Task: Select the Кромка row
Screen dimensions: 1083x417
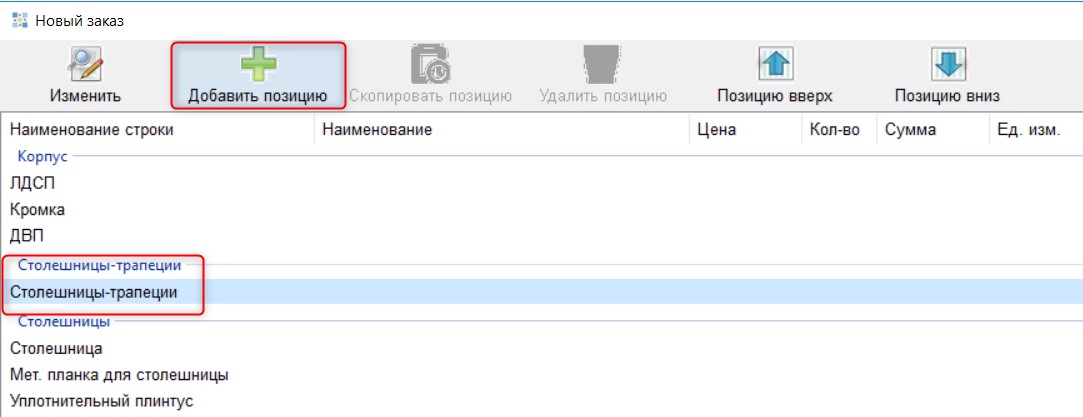Action: click(37, 210)
